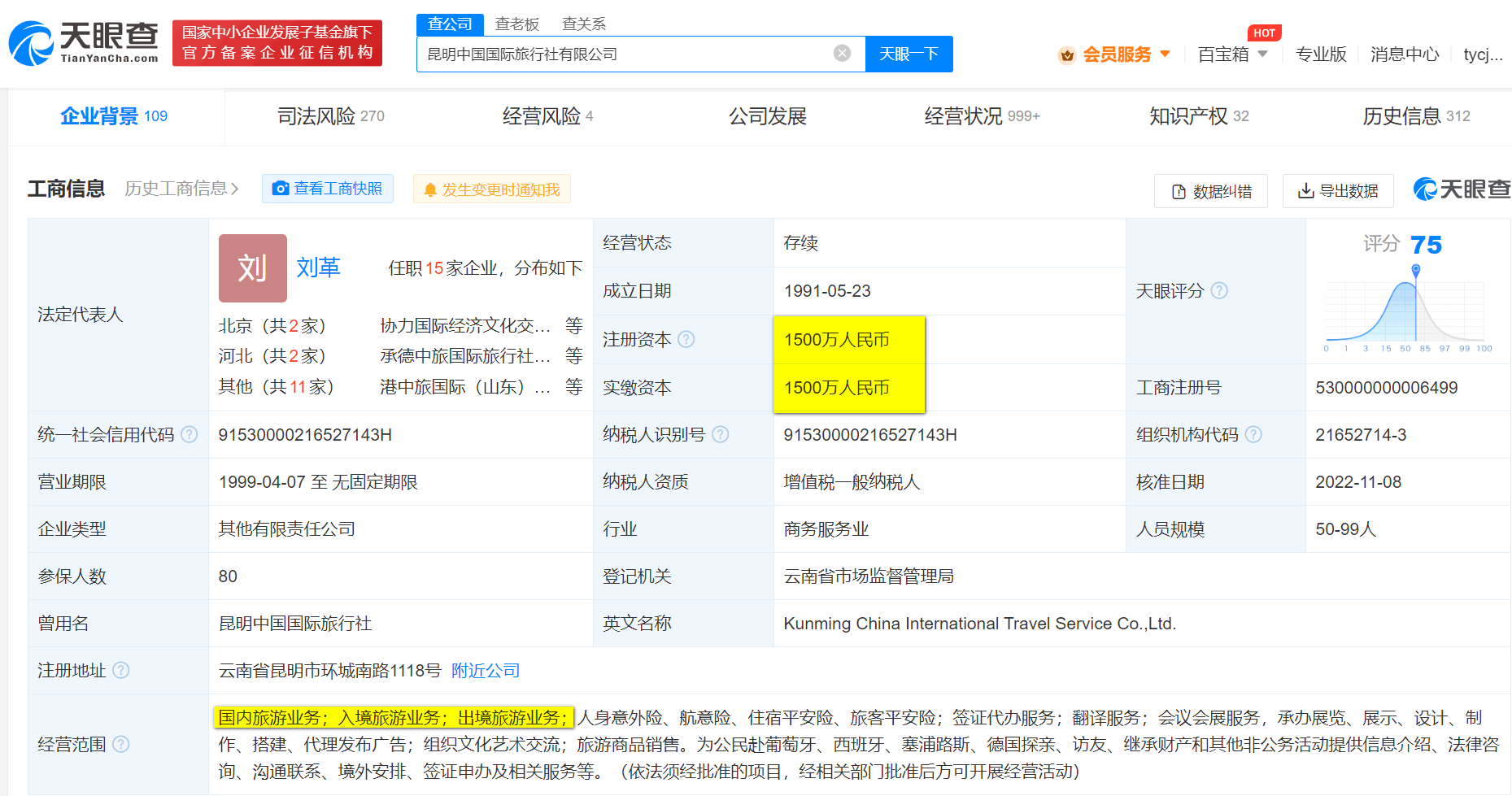
Task: Click 等 after the 河北 row
Action: pos(574,356)
